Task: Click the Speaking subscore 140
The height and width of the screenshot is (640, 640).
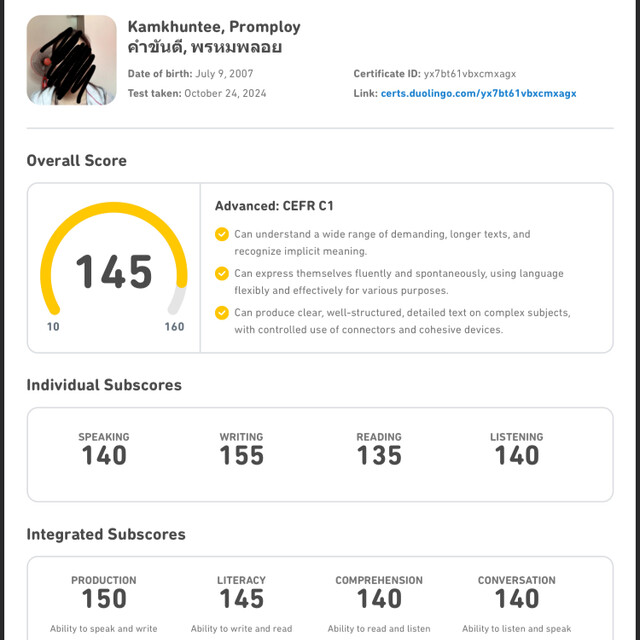Action: click(x=104, y=455)
